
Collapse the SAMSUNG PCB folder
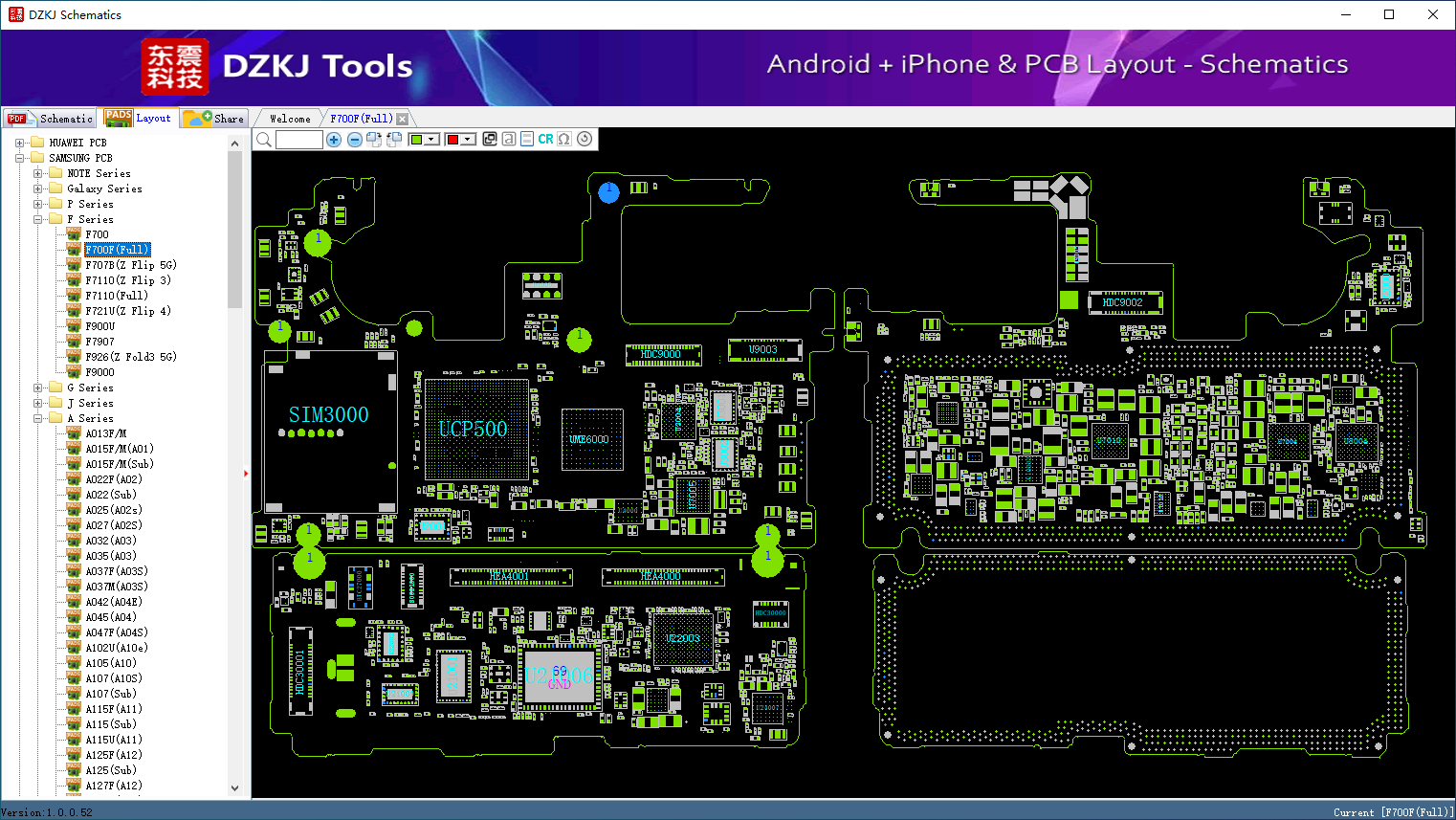19,158
